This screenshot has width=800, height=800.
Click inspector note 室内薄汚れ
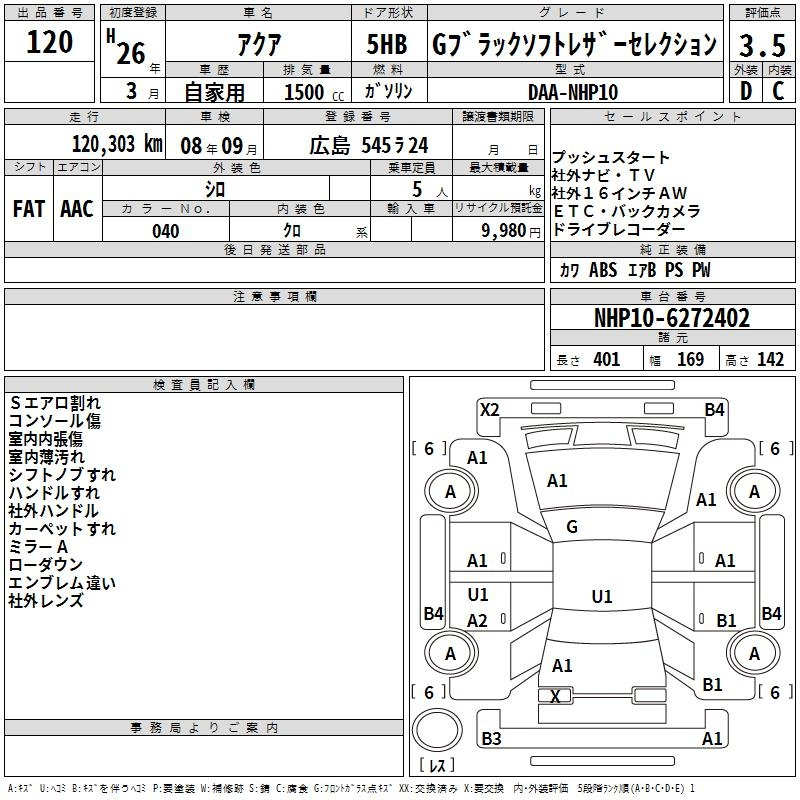pyautogui.click(x=46, y=457)
